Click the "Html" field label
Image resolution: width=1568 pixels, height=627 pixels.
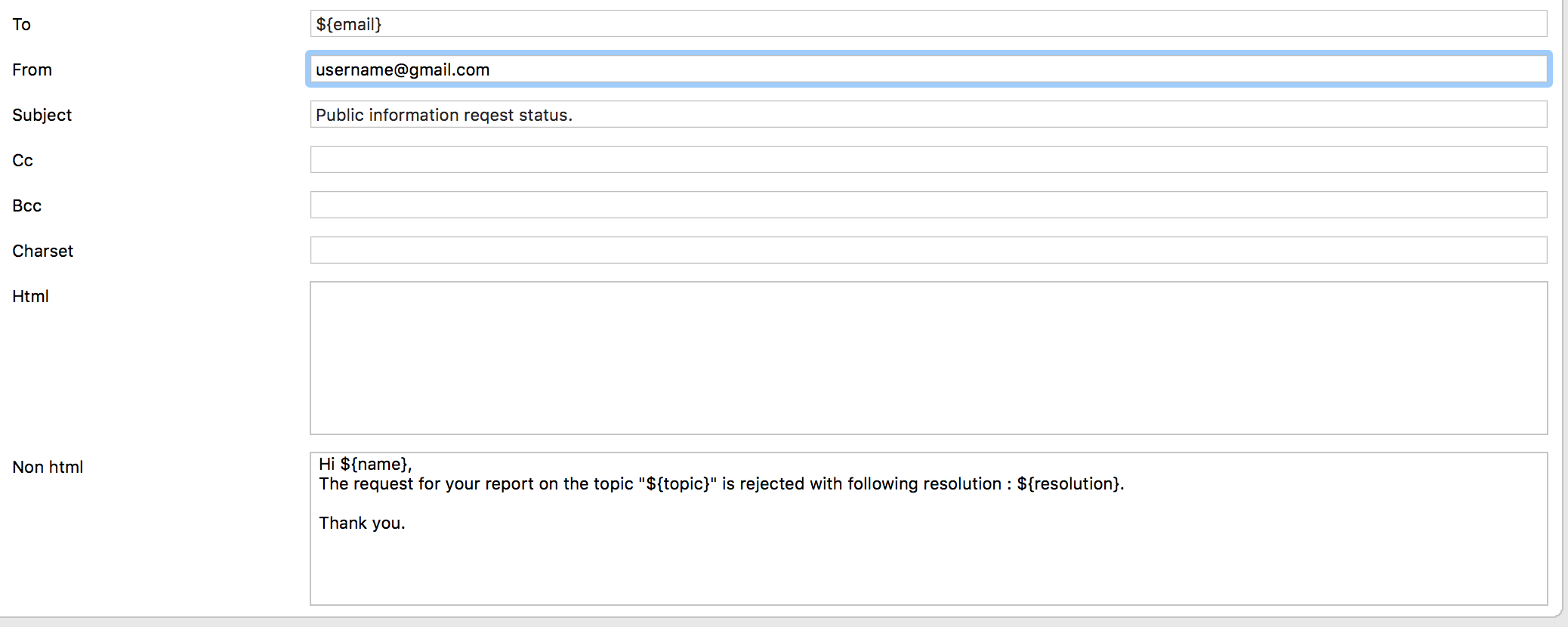pos(30,296)
